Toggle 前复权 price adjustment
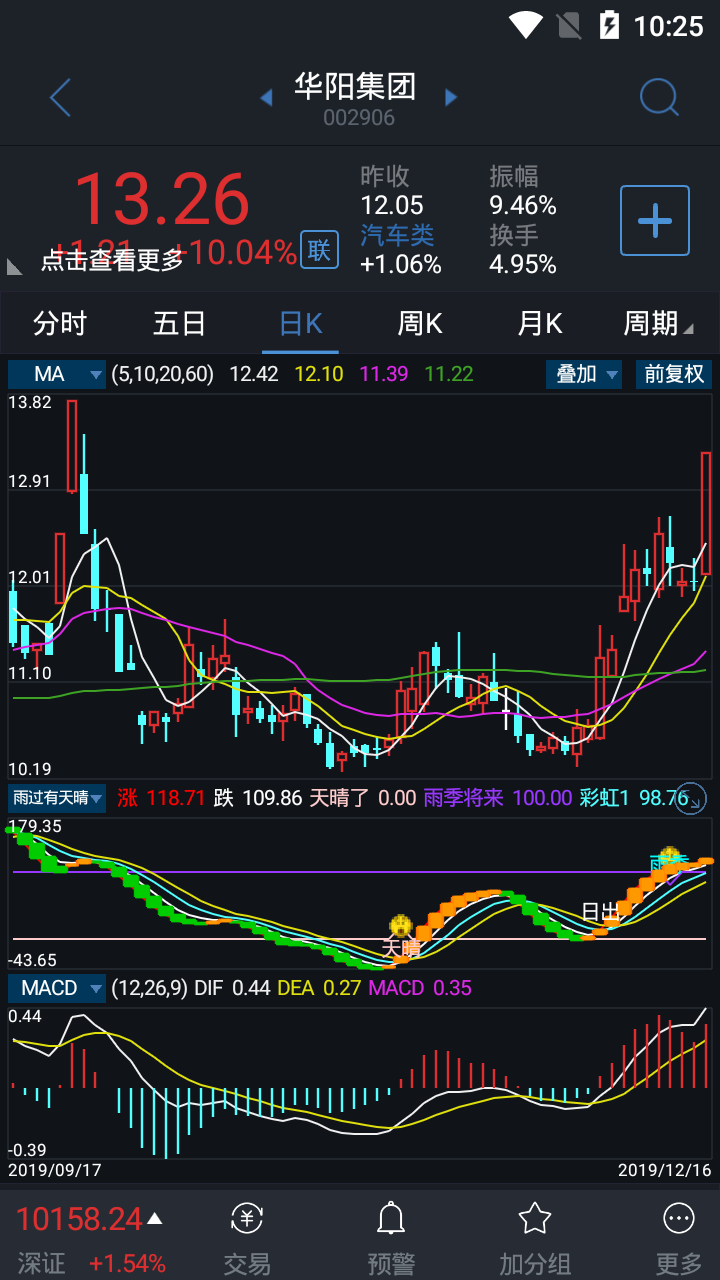Screen dimensions: 720x1280 point(673,375)
